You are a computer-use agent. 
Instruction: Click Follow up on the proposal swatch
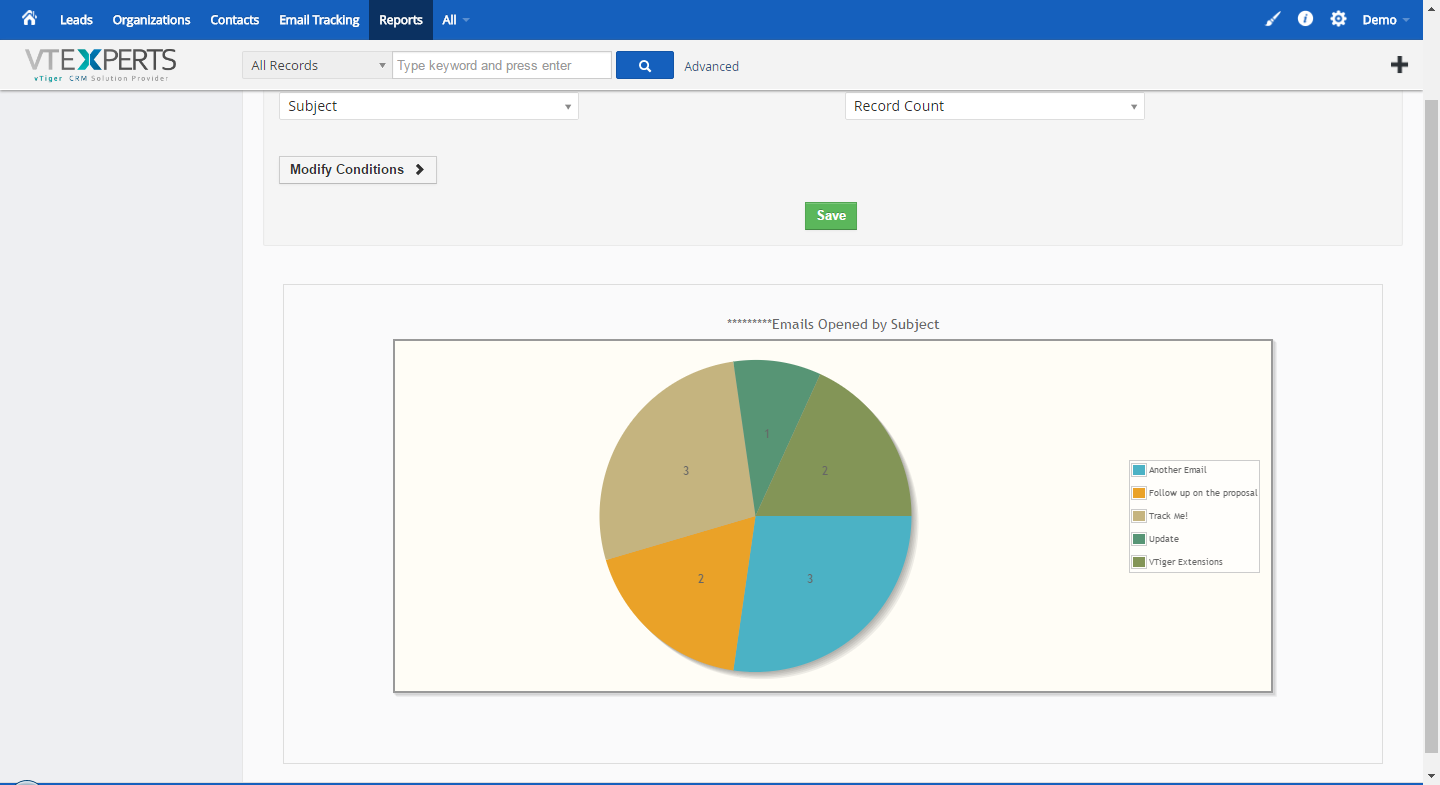(x=1139, y=493)
